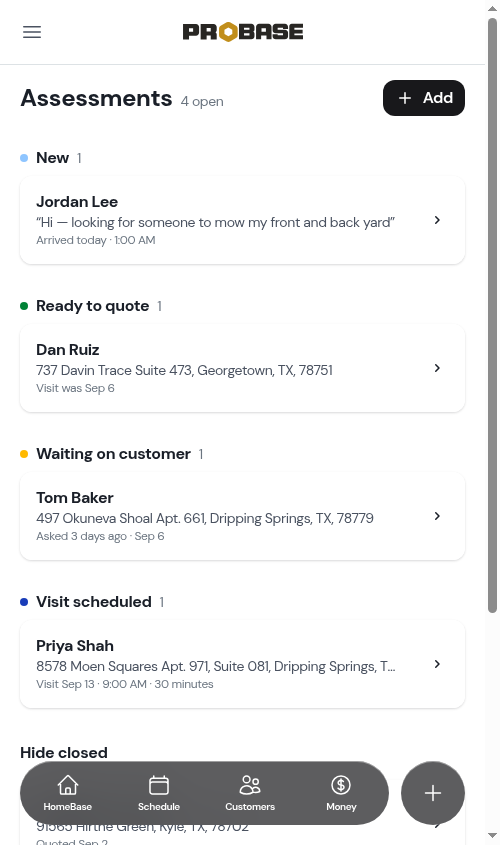Click the Ready to quote section header
This screenshot has height=845, width=500.
coord(91,306)
